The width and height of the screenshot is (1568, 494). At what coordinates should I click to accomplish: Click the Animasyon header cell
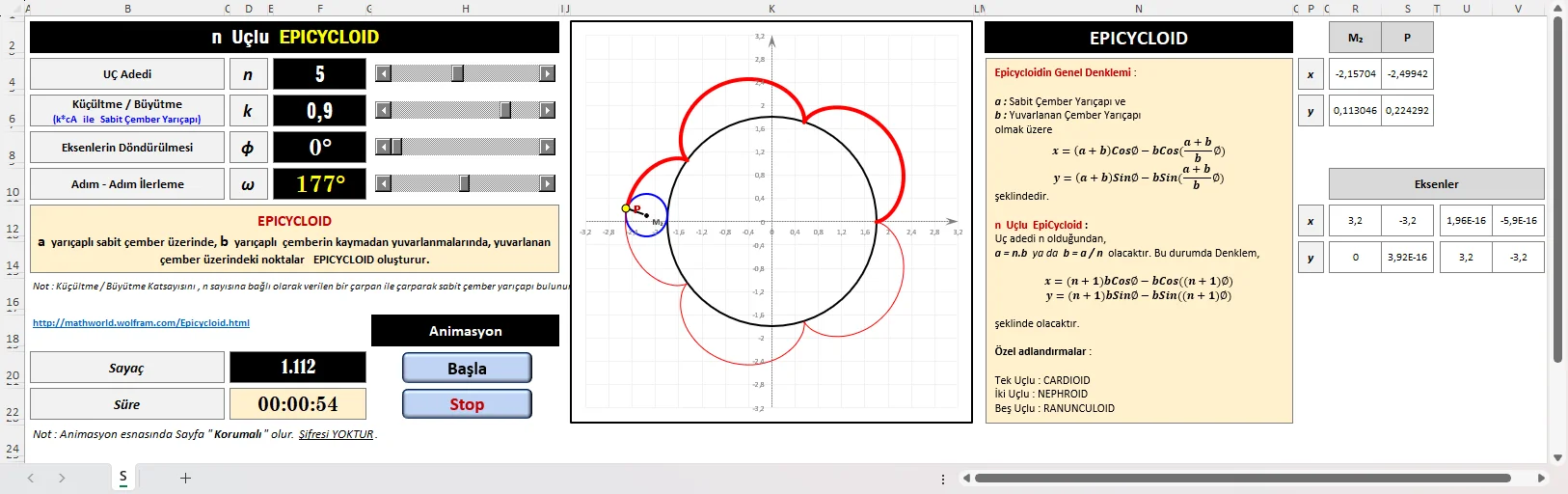465,331
